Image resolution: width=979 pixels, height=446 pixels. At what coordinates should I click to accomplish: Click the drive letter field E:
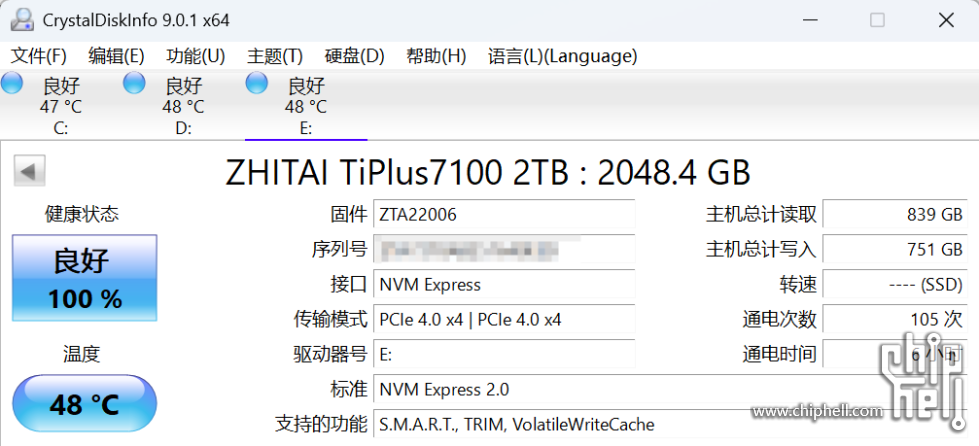(x=504, y=355)
